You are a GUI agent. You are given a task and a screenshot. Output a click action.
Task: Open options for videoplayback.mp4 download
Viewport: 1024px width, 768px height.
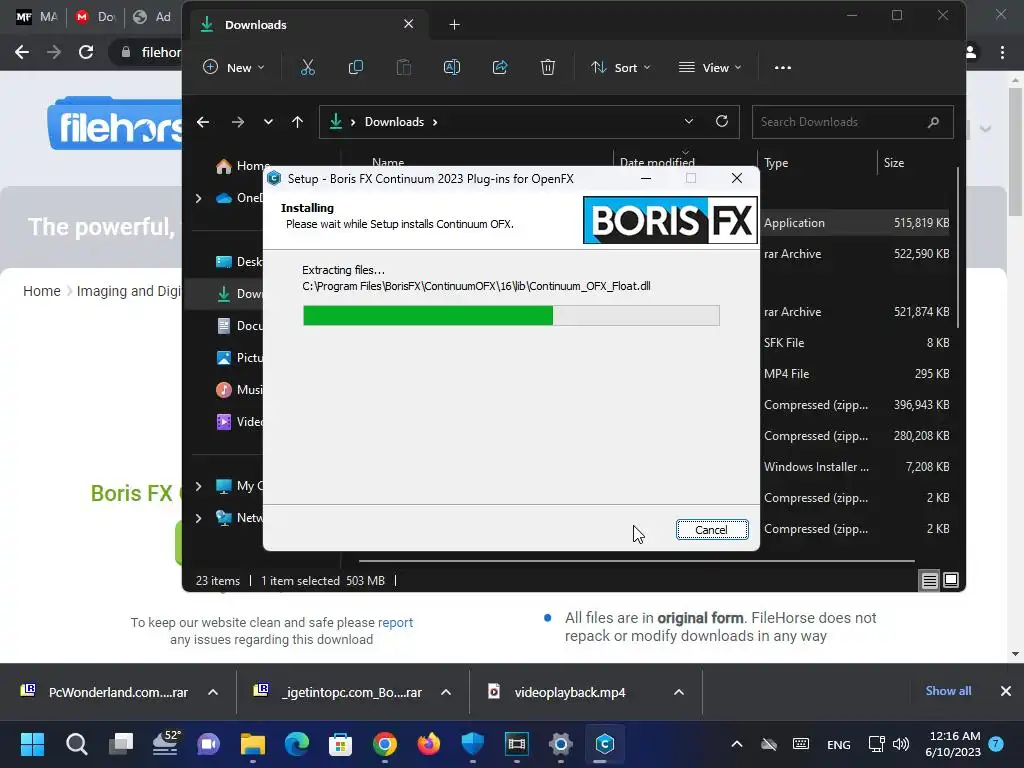[x=679, y=692]
